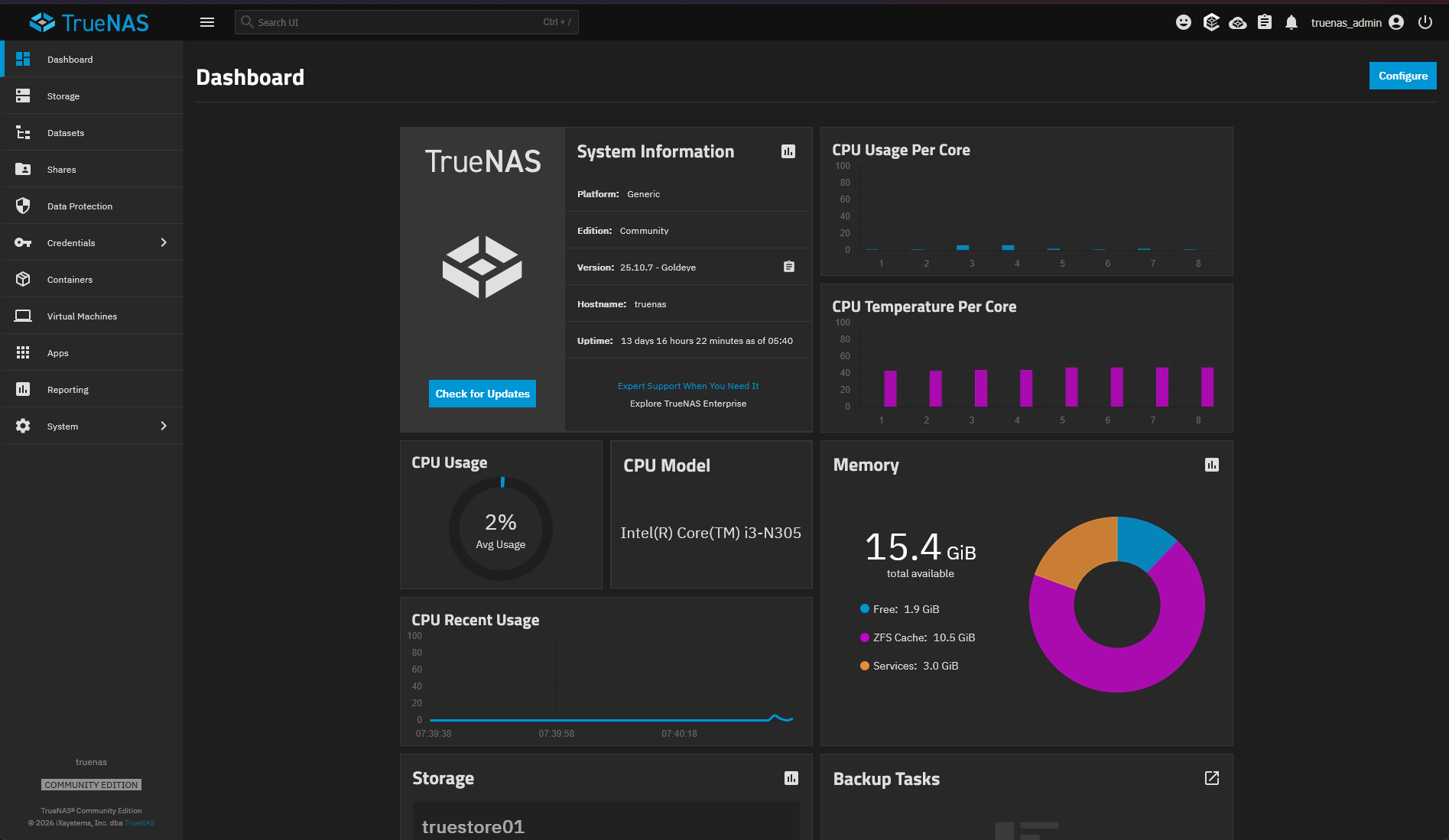The height and width of the screenshot is (840, 1449).
Task: Expand the Credentials submenu
Action: click(x=92, y=242)
